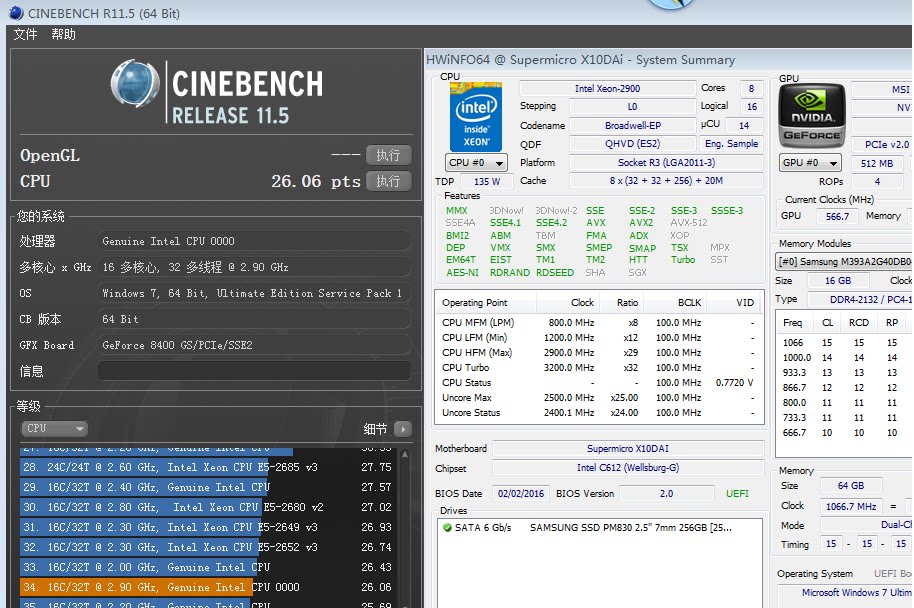Click the 135 W TDP value
This screenshot has width=914, height=608.
pos(487,181)
